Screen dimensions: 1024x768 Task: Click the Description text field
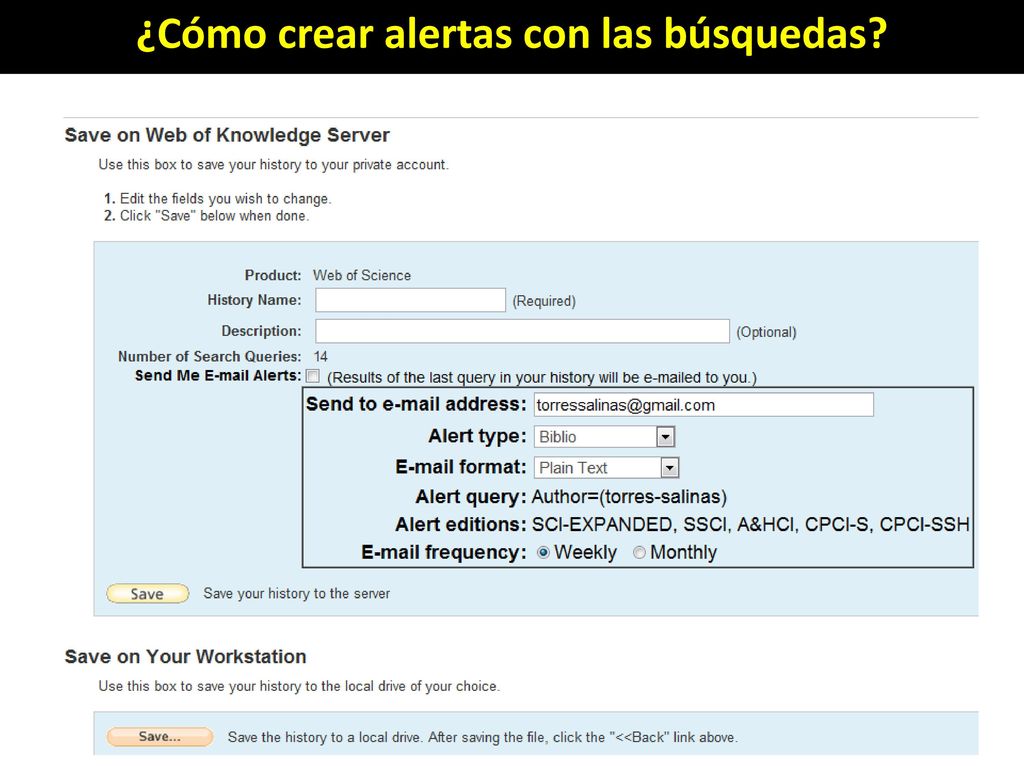pos(522,331)
